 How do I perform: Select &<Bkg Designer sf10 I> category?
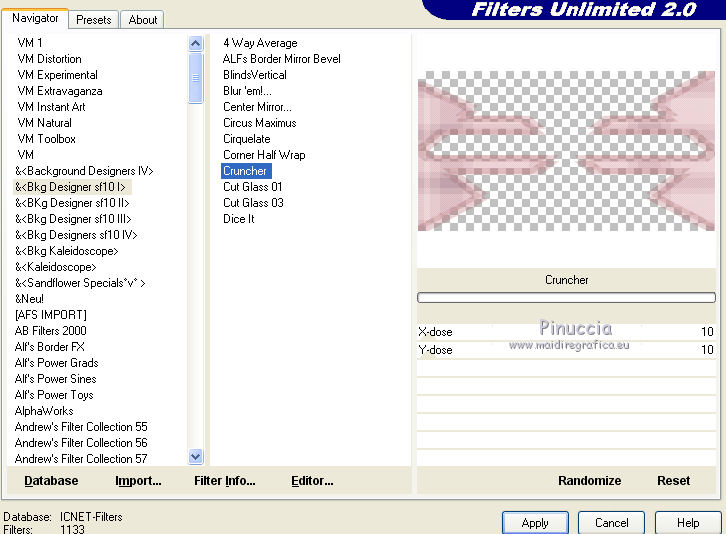click(70, 187)
